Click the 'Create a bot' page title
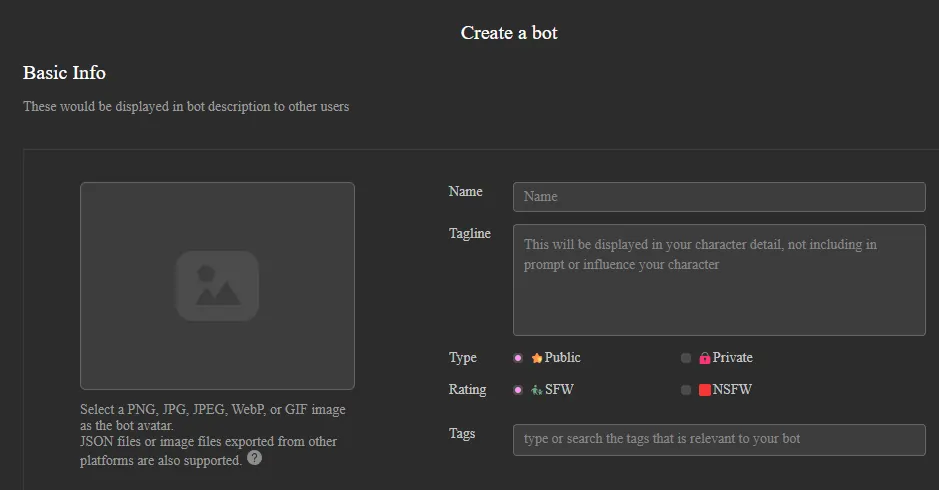Viewport: 939px width, 490px height. point(509,33)
